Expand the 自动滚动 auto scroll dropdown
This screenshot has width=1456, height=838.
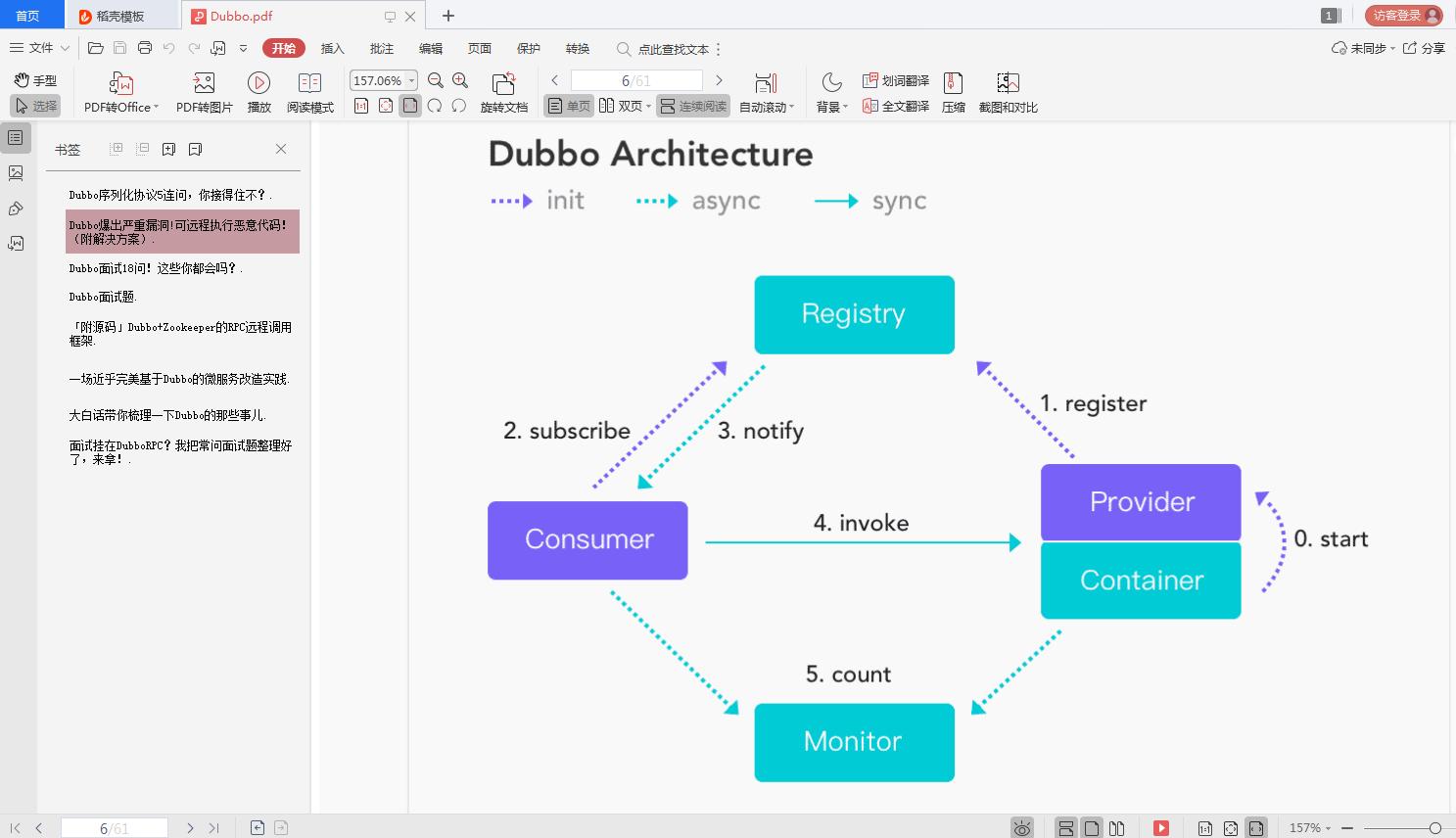pyautogui.click(x=767, y=107)
